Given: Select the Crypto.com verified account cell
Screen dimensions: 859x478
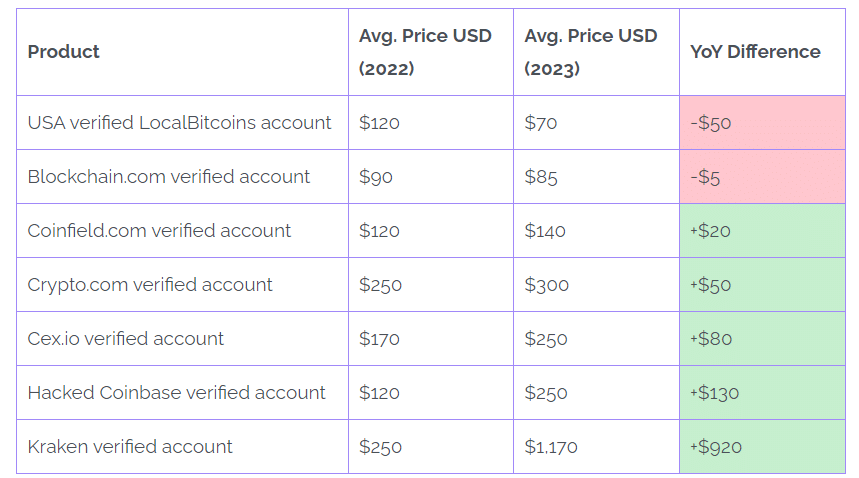Looking at the screenshot, I should tap(150, 285).
